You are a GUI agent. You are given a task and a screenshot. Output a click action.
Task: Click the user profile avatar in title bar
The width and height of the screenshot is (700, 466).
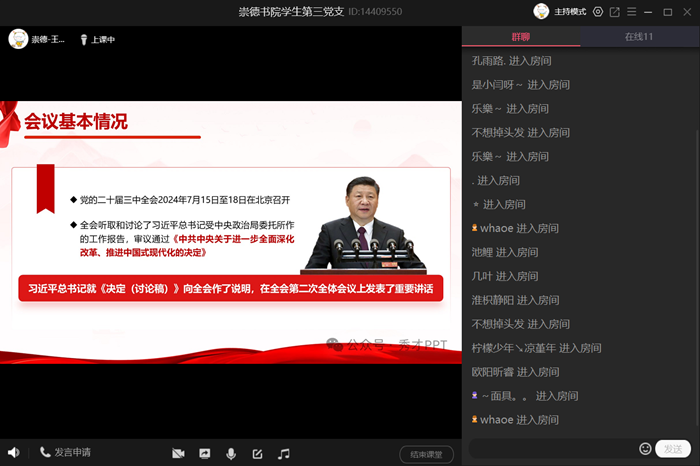[x=541, y=12]
